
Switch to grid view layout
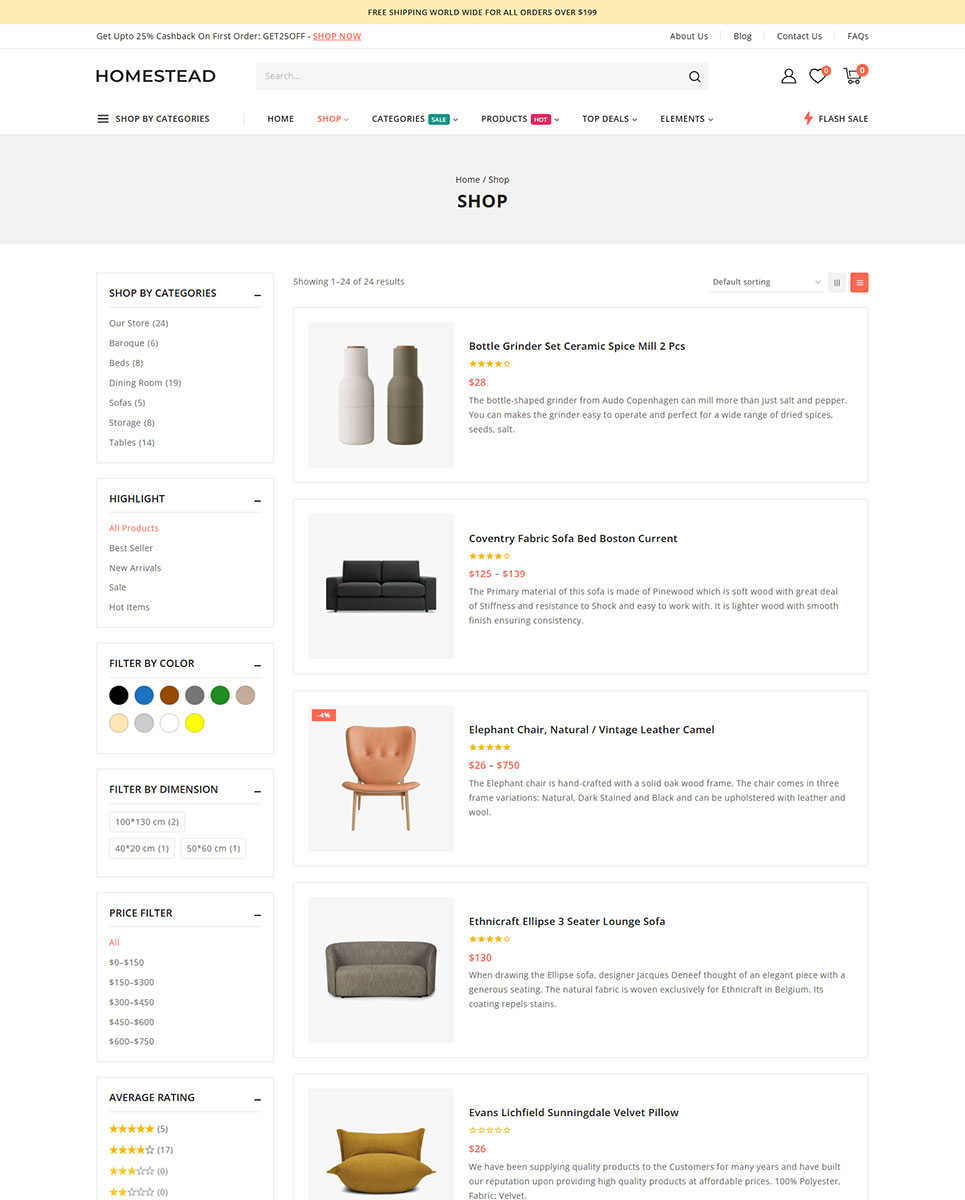pos(837,282)
